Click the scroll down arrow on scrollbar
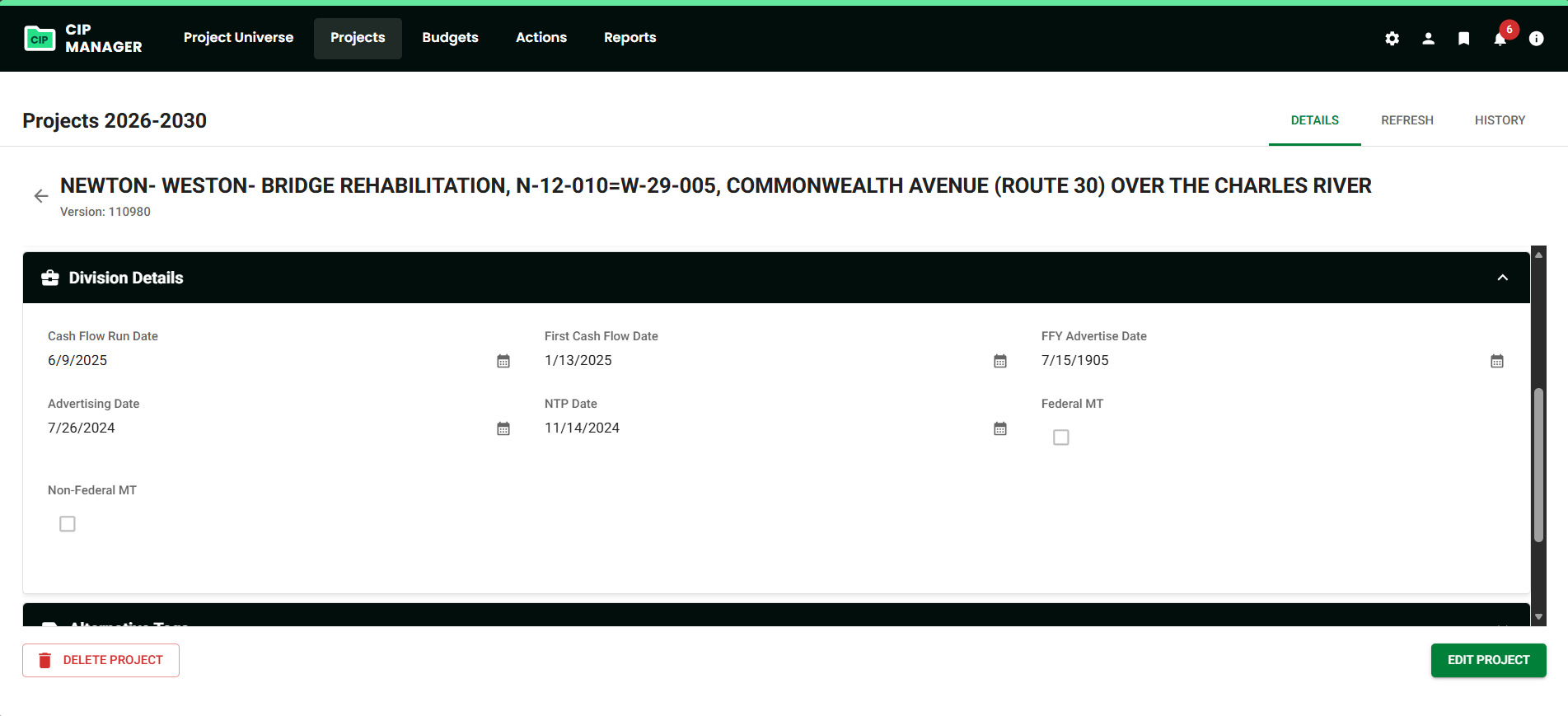The height and width of the screenshot is (716, 1568). pos(1538,616)
